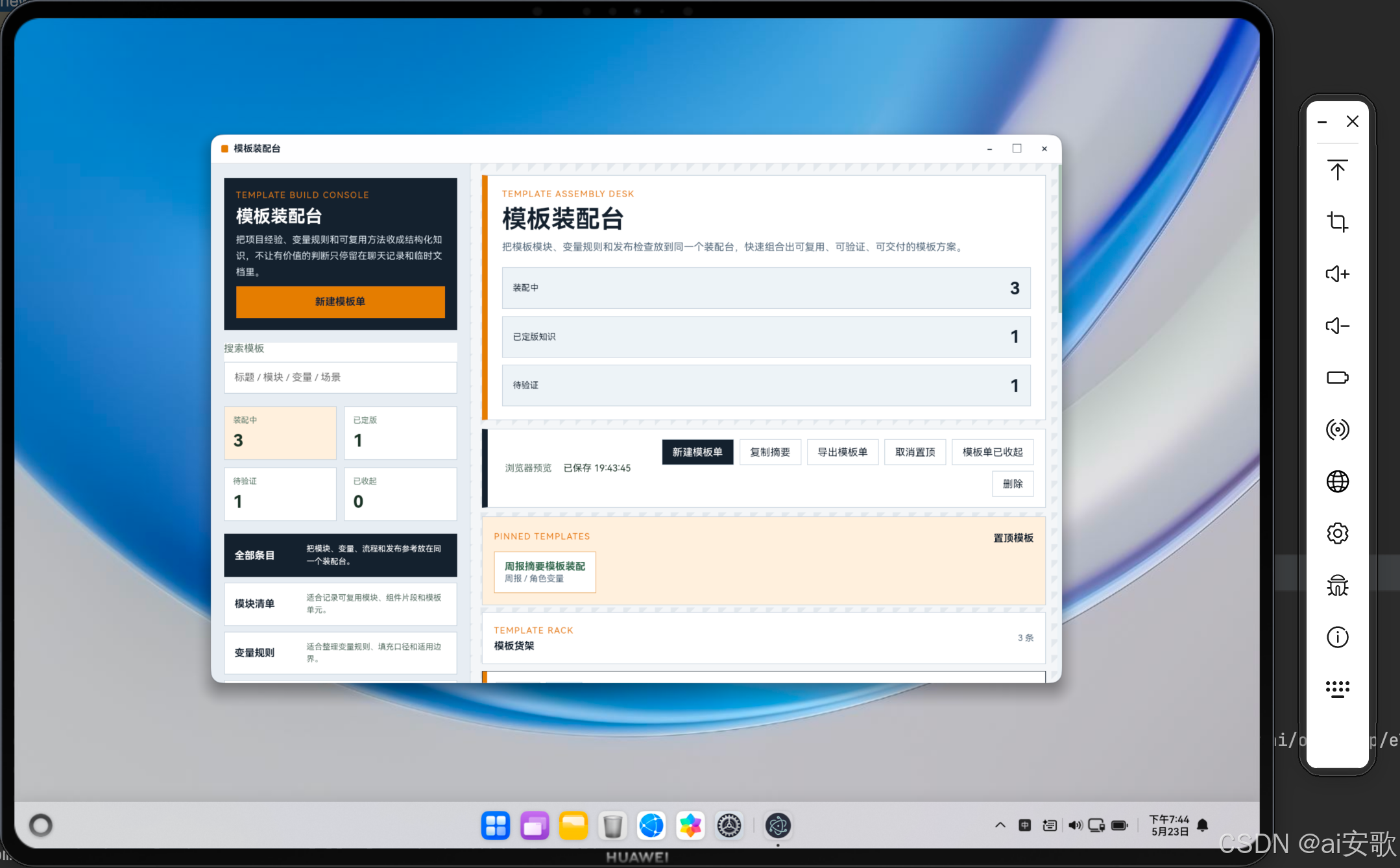This screenshot has width=1400, height=868.
Task: Click the 模板货架 section heading
Action: pos(514,646)
